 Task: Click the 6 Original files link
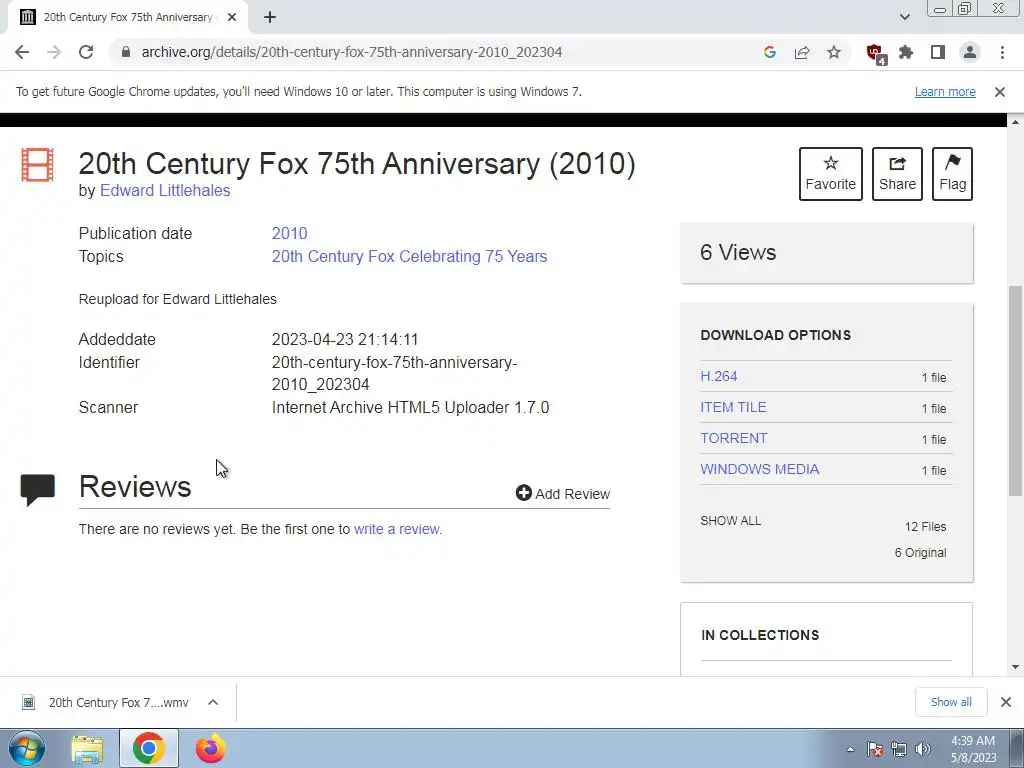[920, 553]
